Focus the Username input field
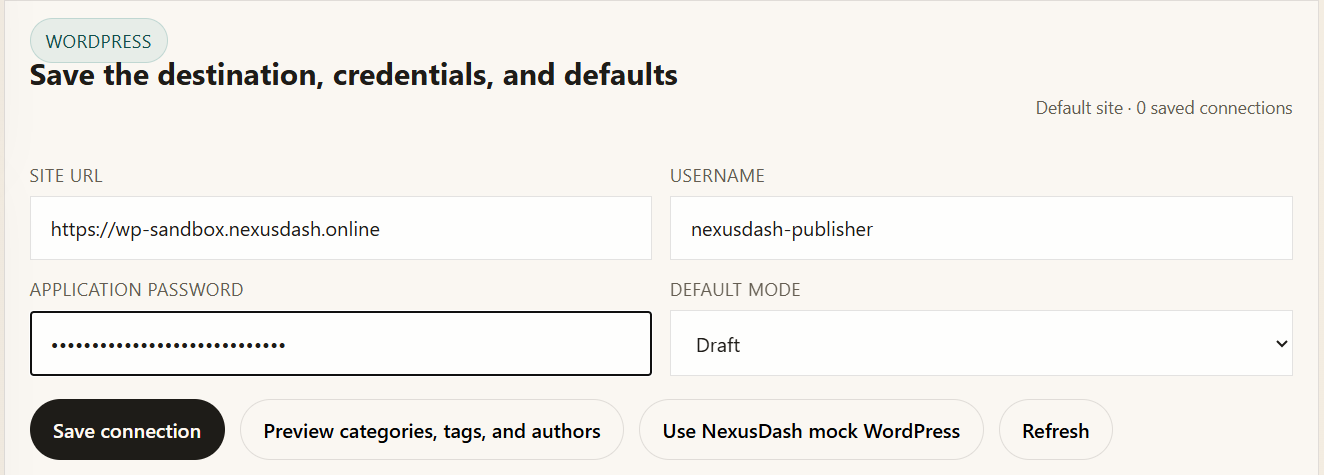The height and width of the screenshot is (475, 1324). coord(981,228)
